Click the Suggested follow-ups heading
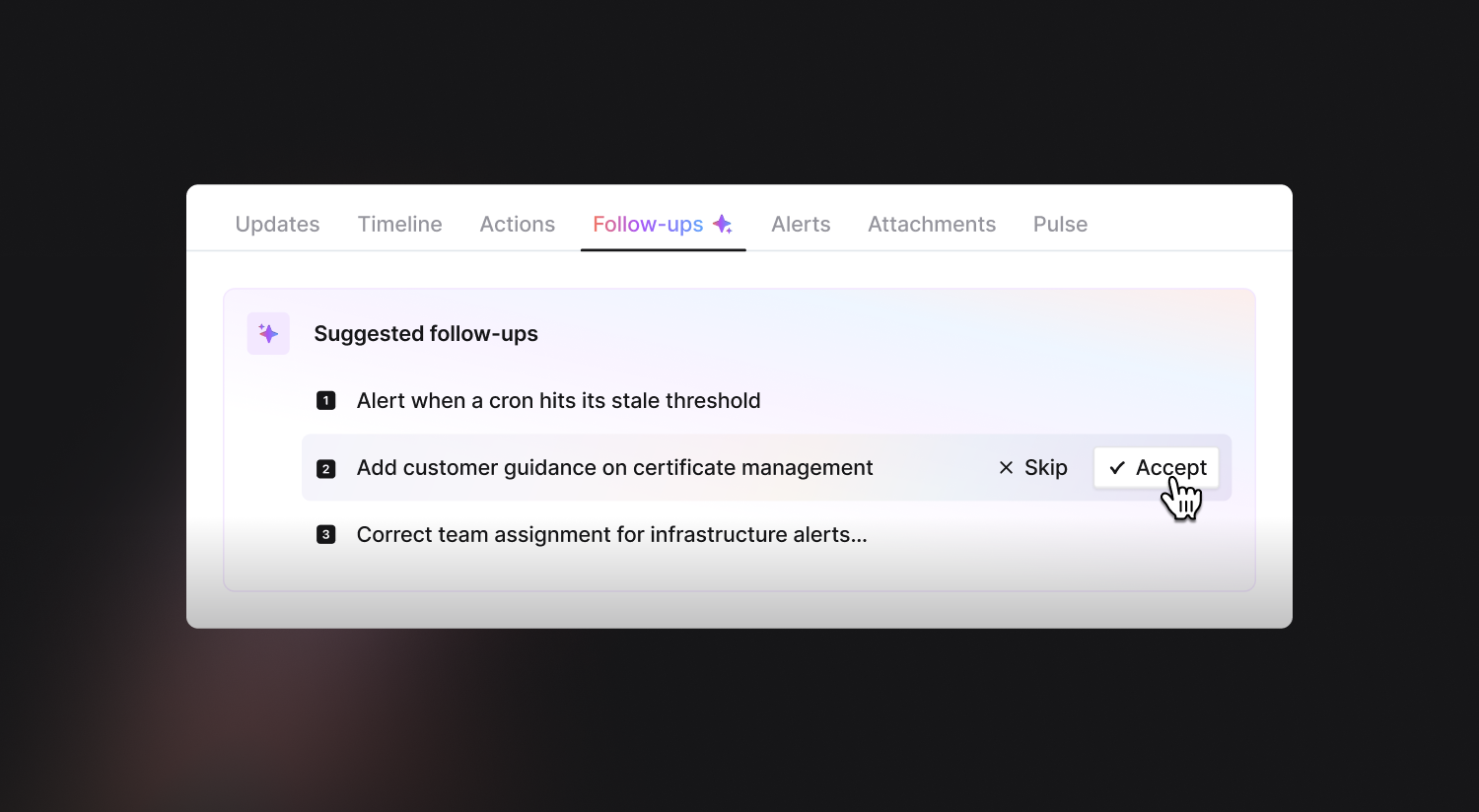 [x=426, y=334]
